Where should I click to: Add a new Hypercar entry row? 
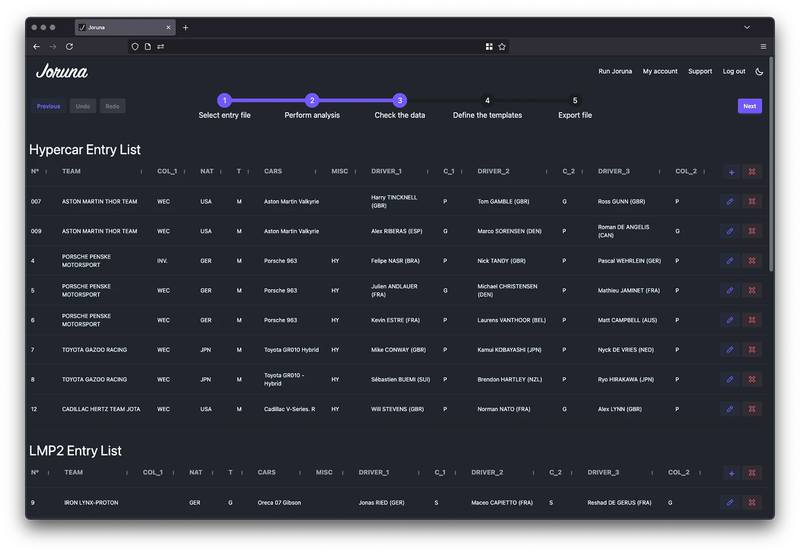pyautogui.click(x=730, y=172)
